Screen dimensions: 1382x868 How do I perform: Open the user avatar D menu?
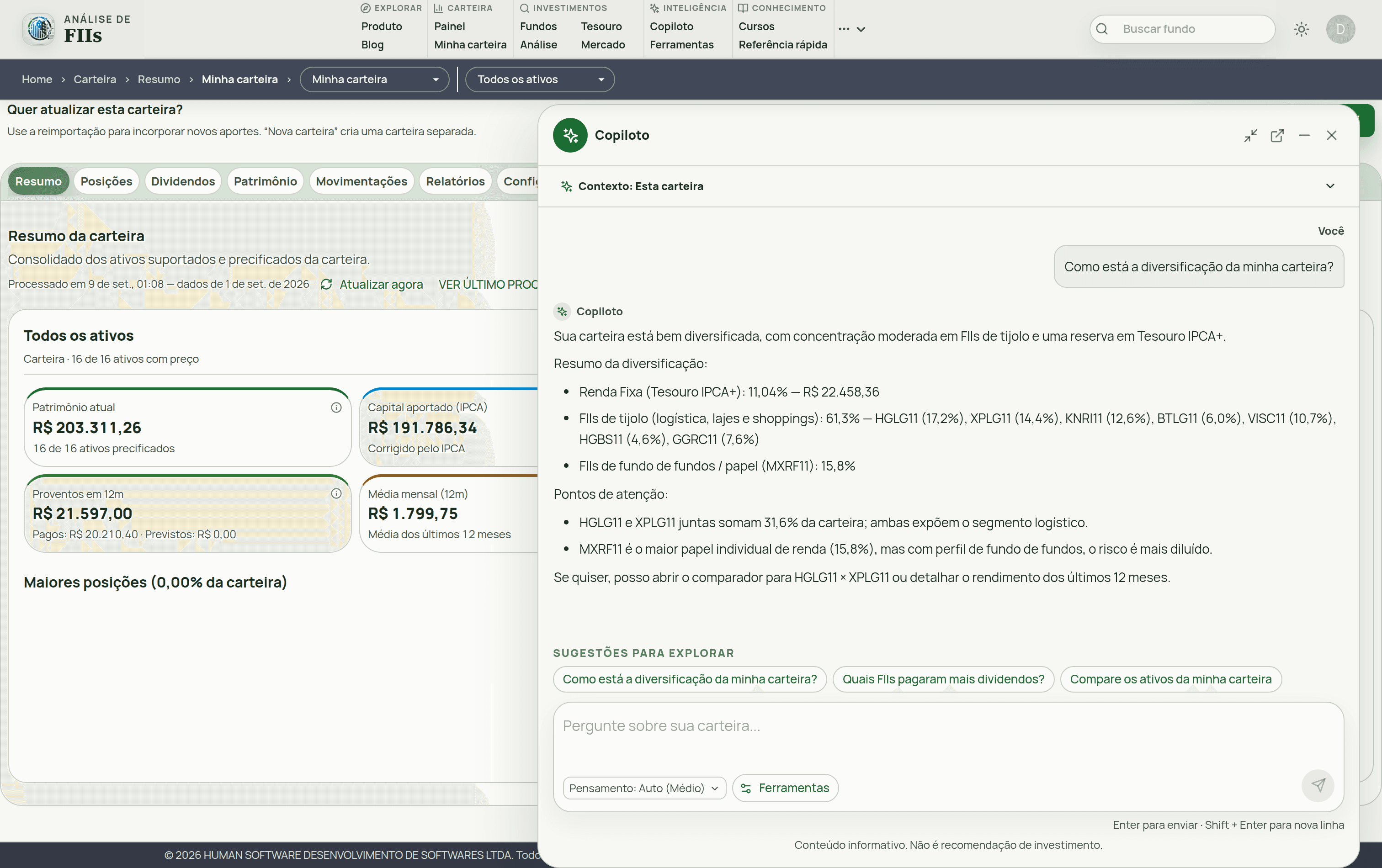click(1340, 29)
